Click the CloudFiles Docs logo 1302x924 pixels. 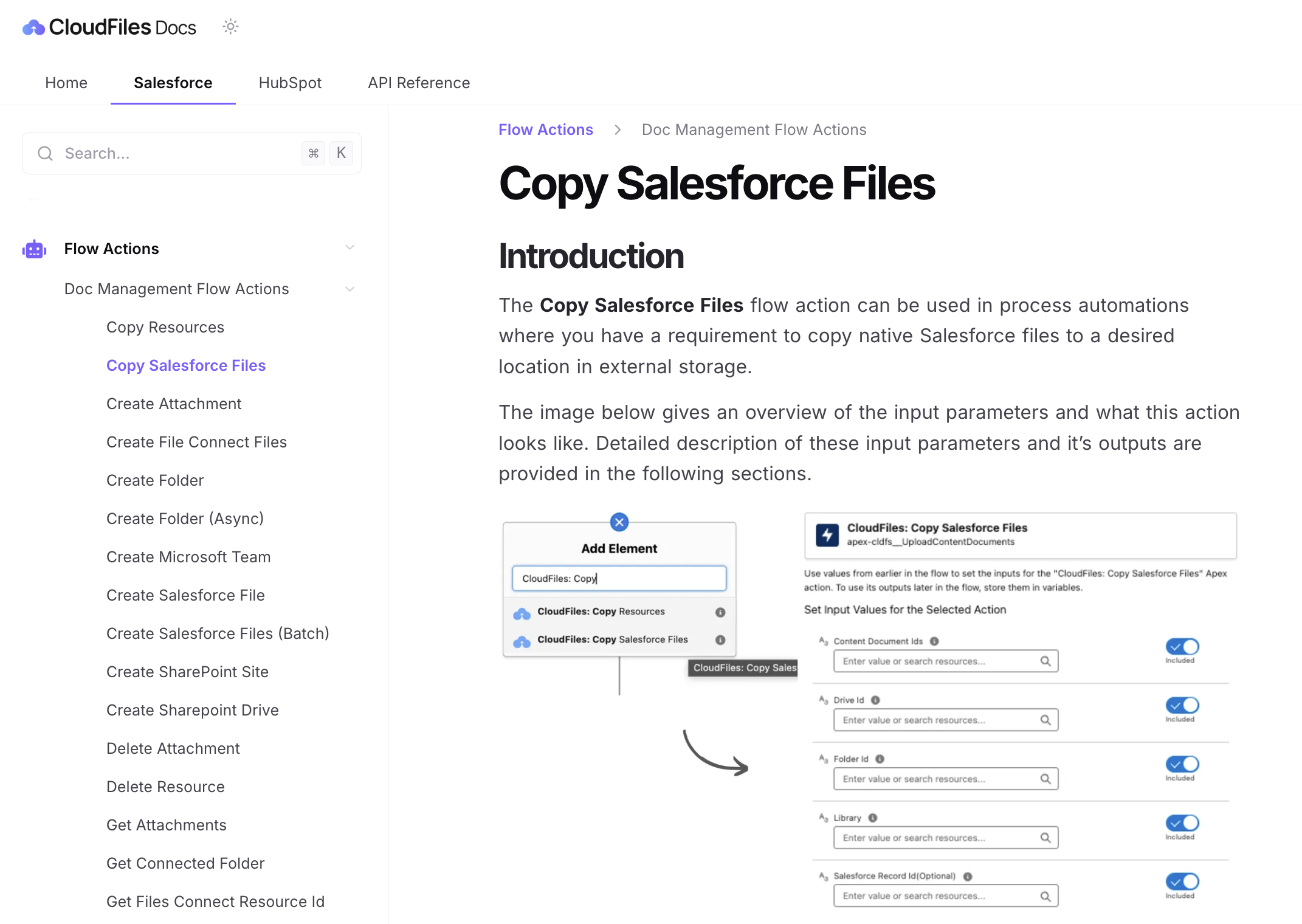[x=109, y=27]
